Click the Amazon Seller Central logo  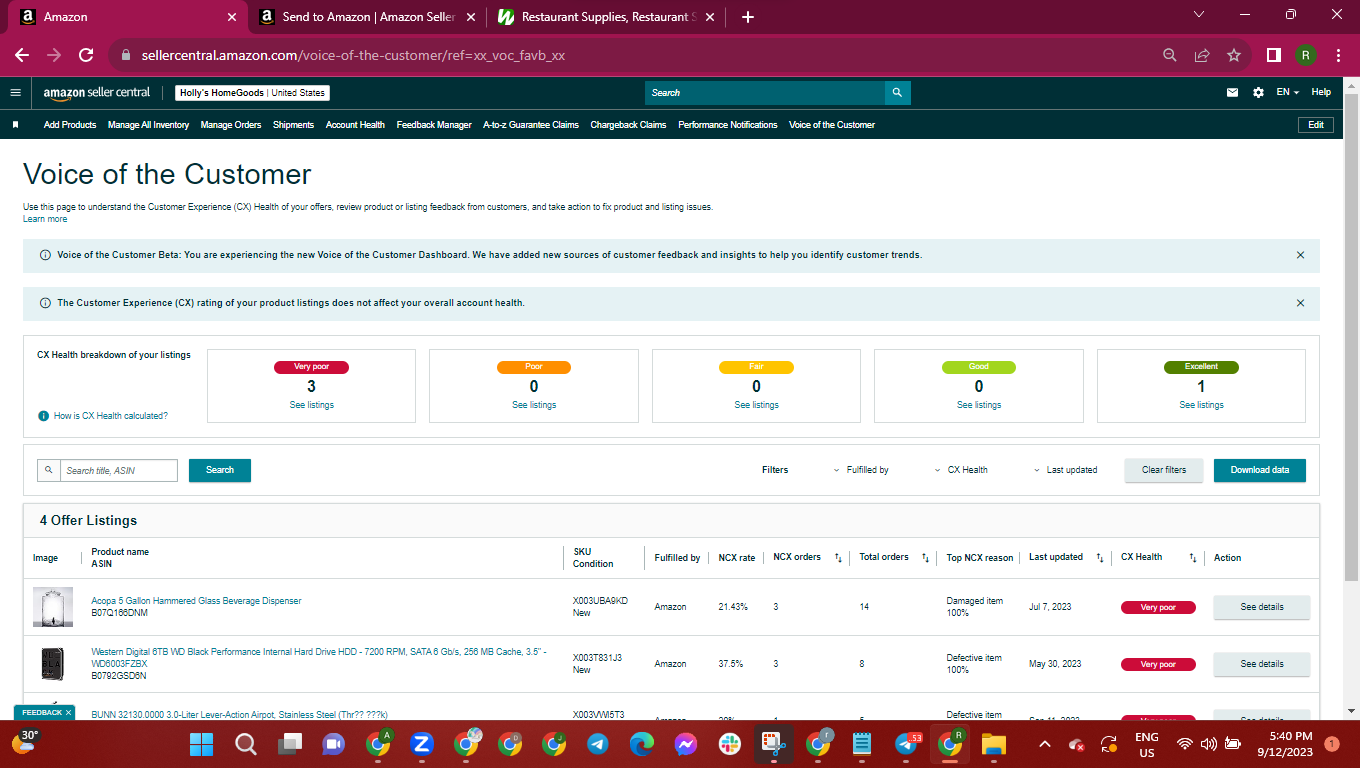coord(97,93)
